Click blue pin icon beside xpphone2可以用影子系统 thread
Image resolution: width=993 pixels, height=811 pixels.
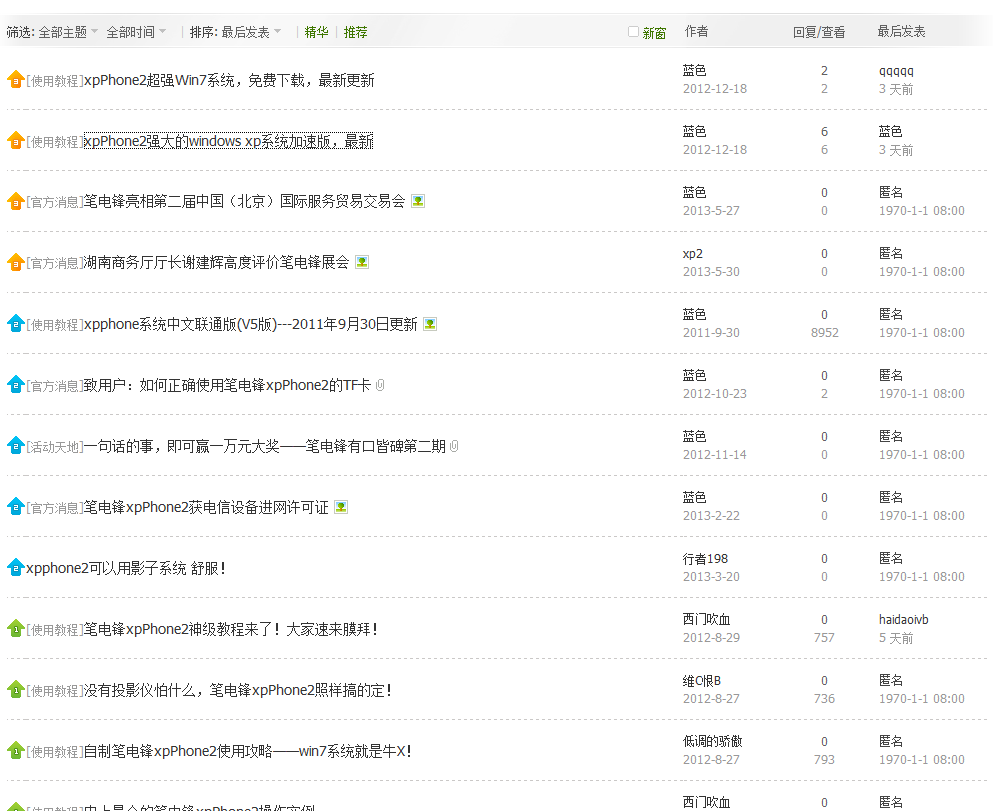pos(15,567)
